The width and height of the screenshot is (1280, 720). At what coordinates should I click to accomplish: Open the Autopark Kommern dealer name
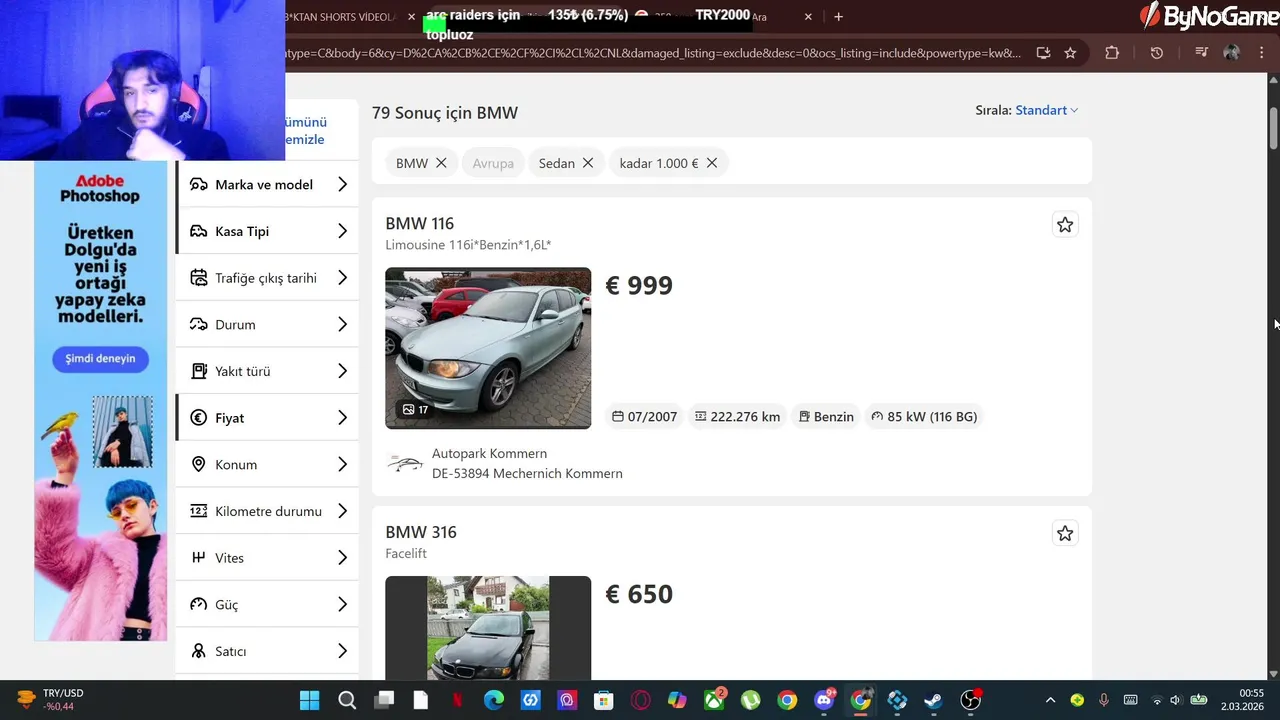489,454
